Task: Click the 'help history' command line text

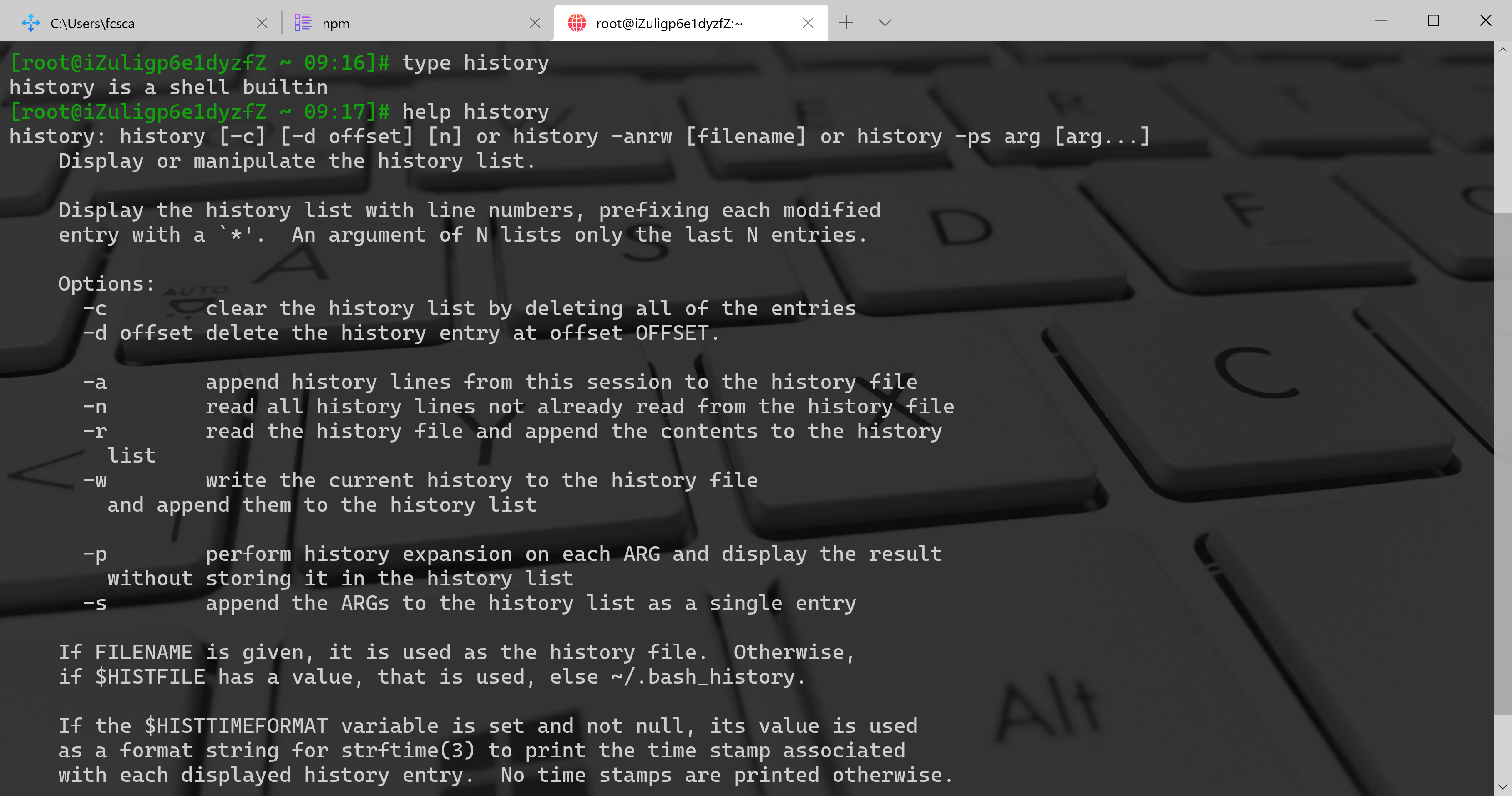Action: pyautogui.click(x=475, y=111)
